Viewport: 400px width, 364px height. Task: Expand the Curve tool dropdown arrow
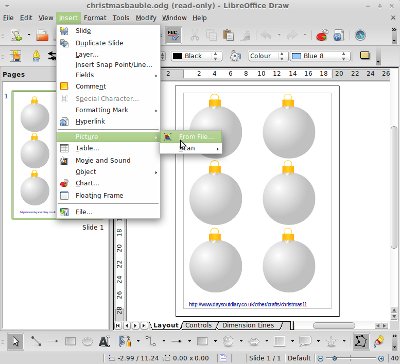click(138, 341)
